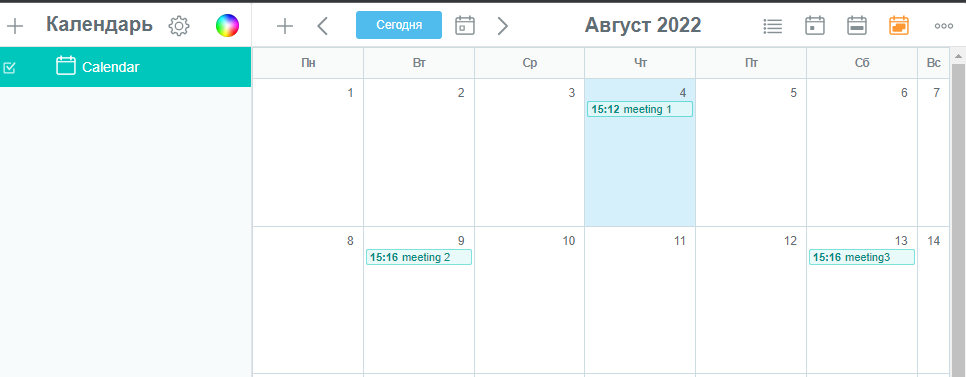Uncheck the Calendar visibility checkbox
Screen dimensions: 966x377
coord(9,68)
